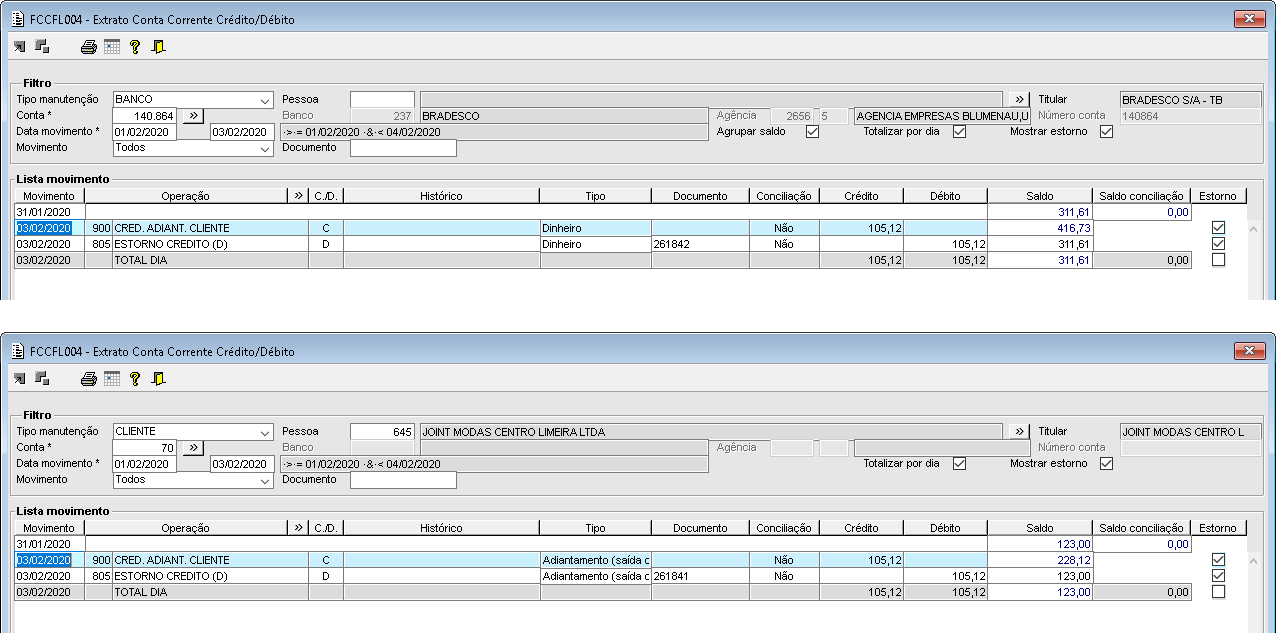
Task: Click the » lookup button next to Conta 140.864
Action: [x=194, y=116]
